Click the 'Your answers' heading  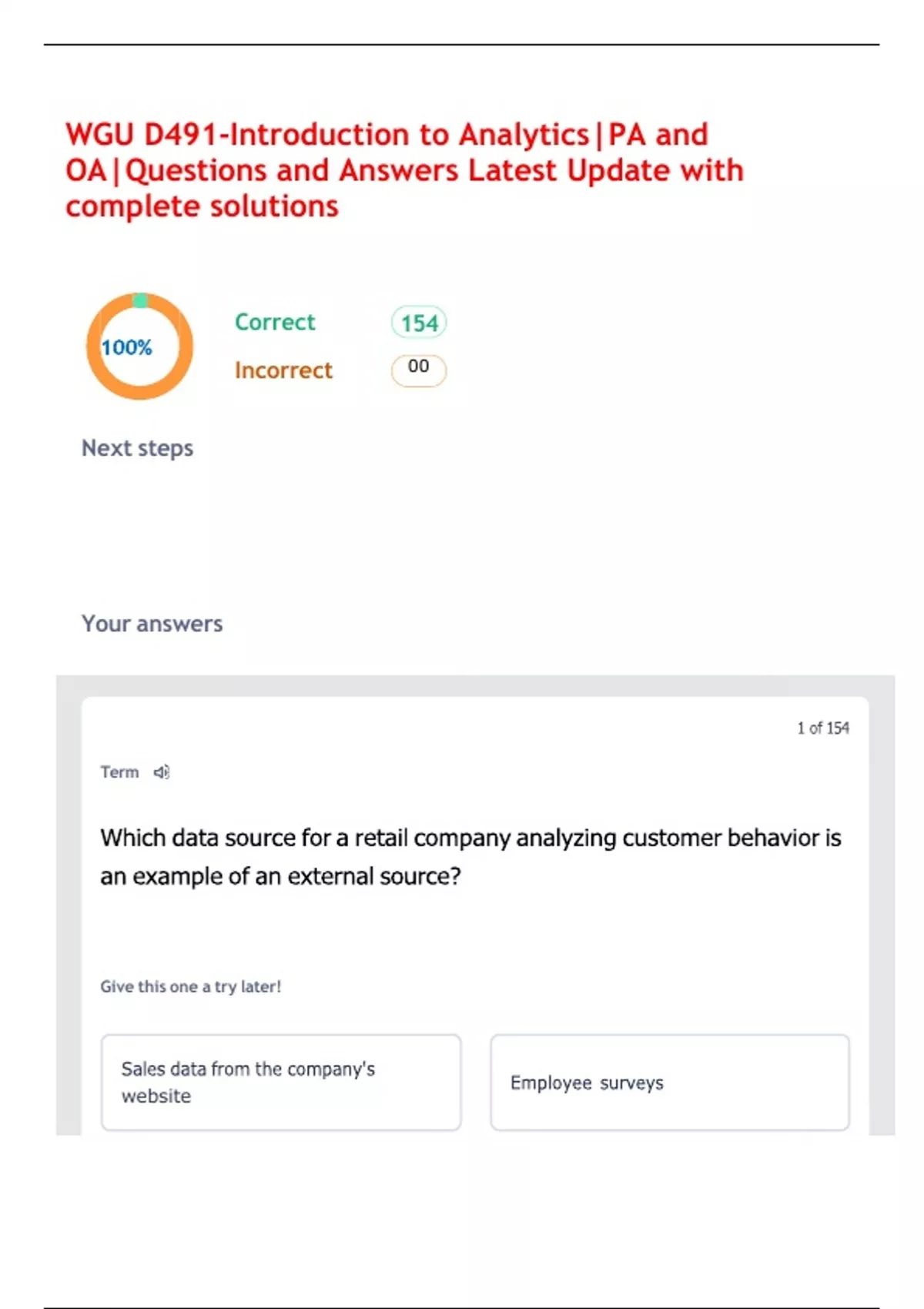[152, 624]
